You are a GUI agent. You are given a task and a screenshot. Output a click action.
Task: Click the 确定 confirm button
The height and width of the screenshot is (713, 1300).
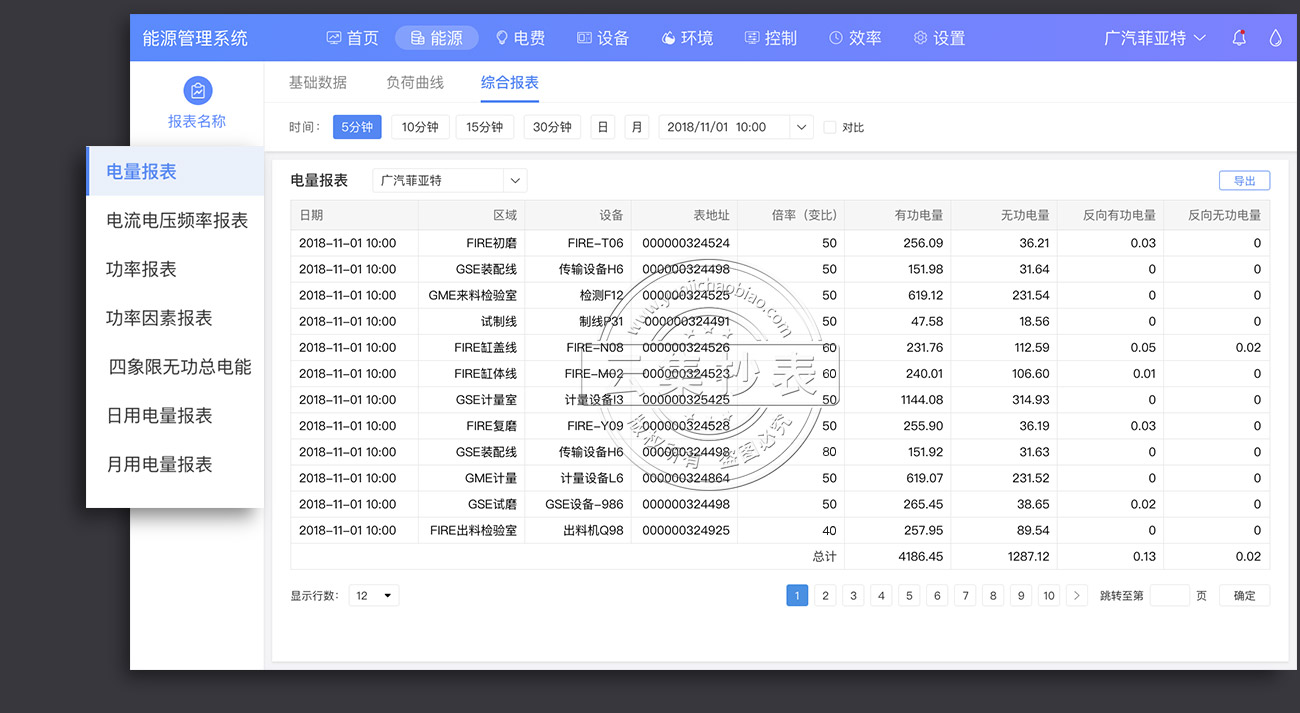[1244, 595]
